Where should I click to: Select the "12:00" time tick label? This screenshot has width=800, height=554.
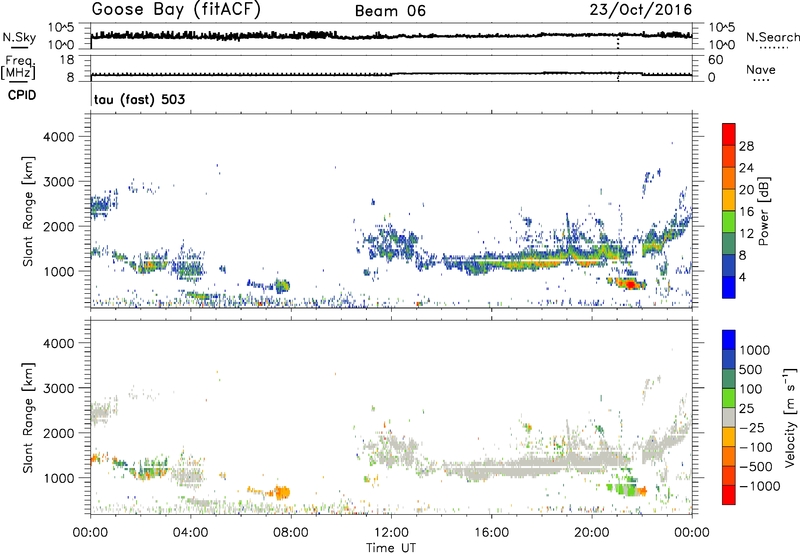391,533
